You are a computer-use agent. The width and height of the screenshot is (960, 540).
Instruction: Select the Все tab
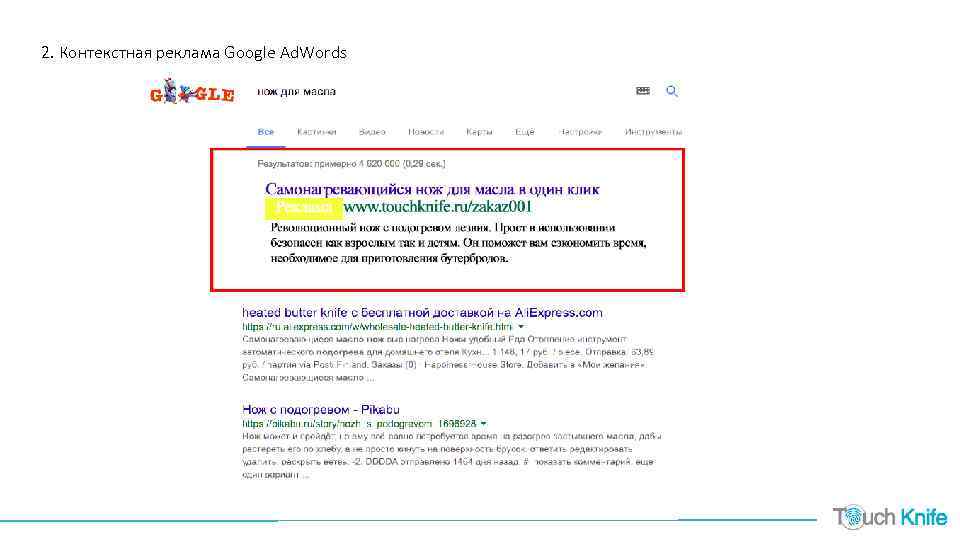tap(266, 132)
